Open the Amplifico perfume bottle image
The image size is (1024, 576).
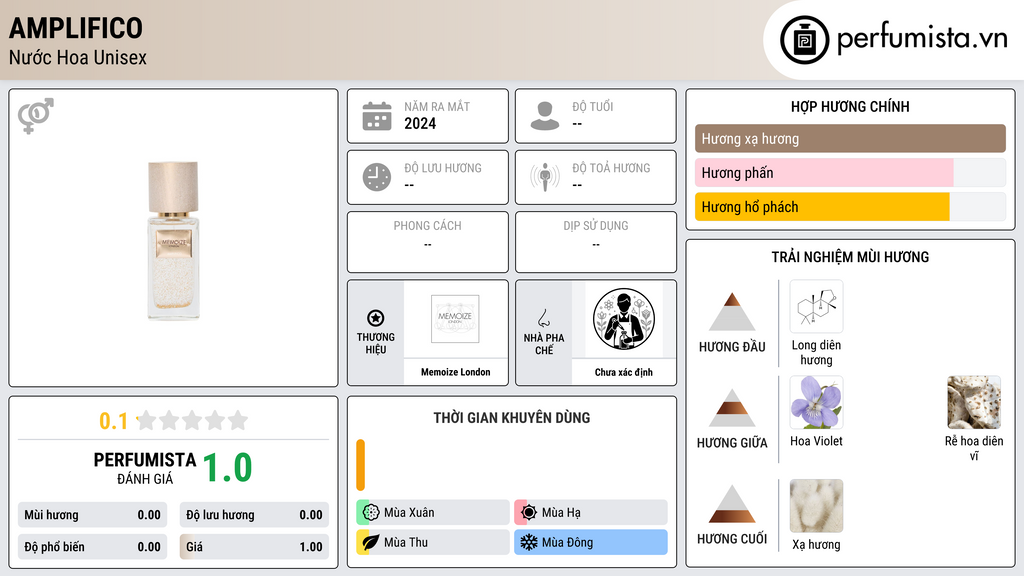point(173,240)
